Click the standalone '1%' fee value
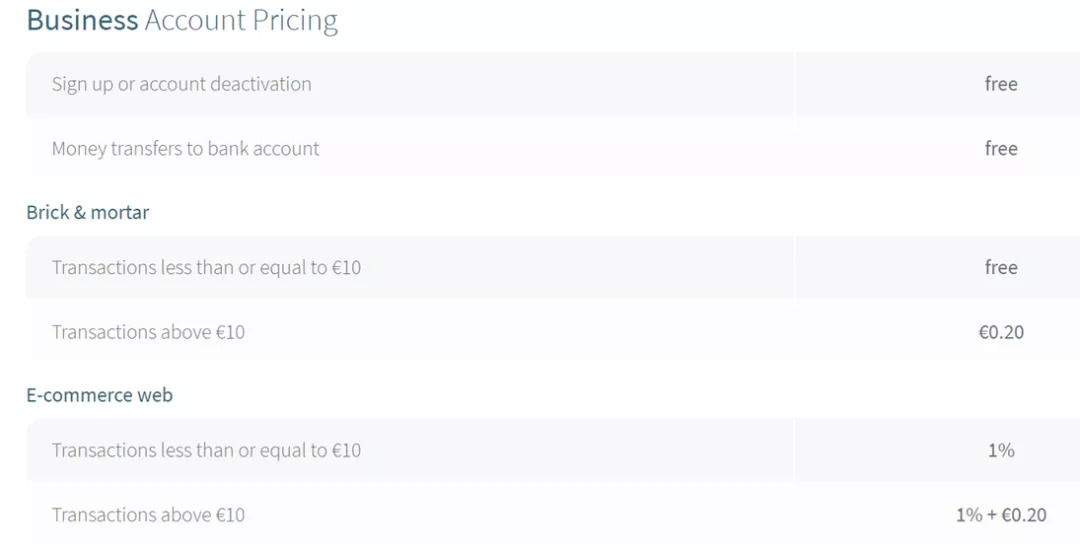Screen dimensions: 1080x553 pyautogui.click(x=1000, y=451)
